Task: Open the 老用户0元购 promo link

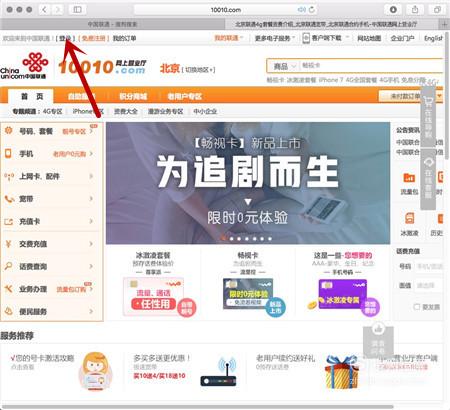Action: 69,154
